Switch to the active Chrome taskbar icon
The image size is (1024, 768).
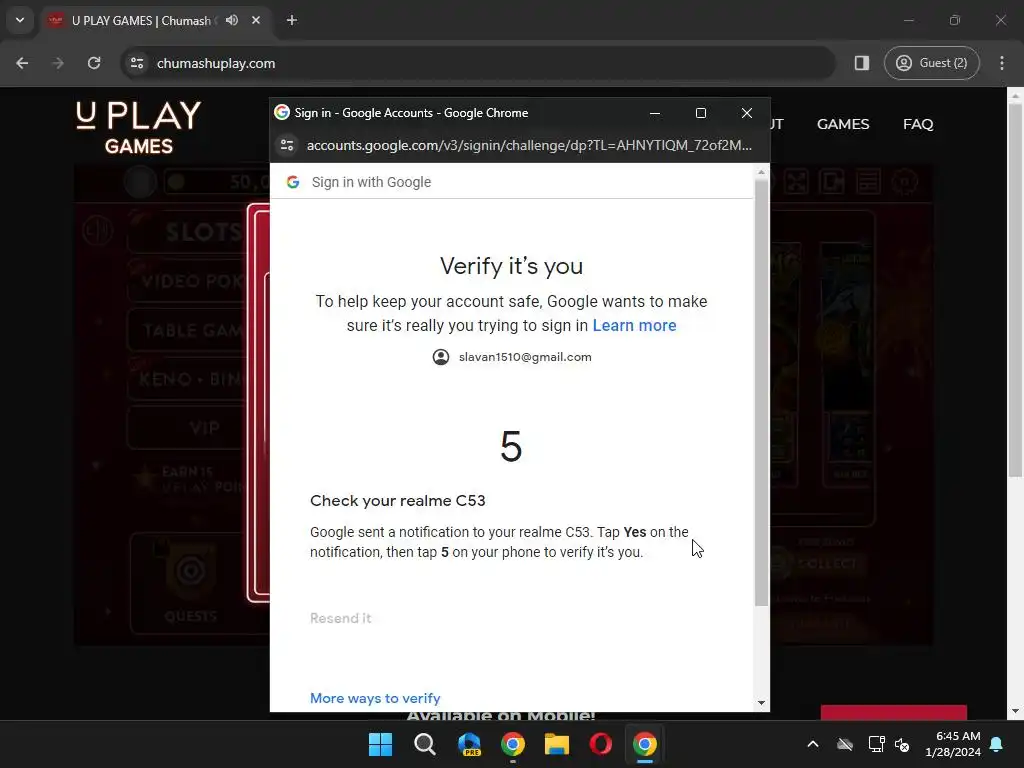(645, 744)
